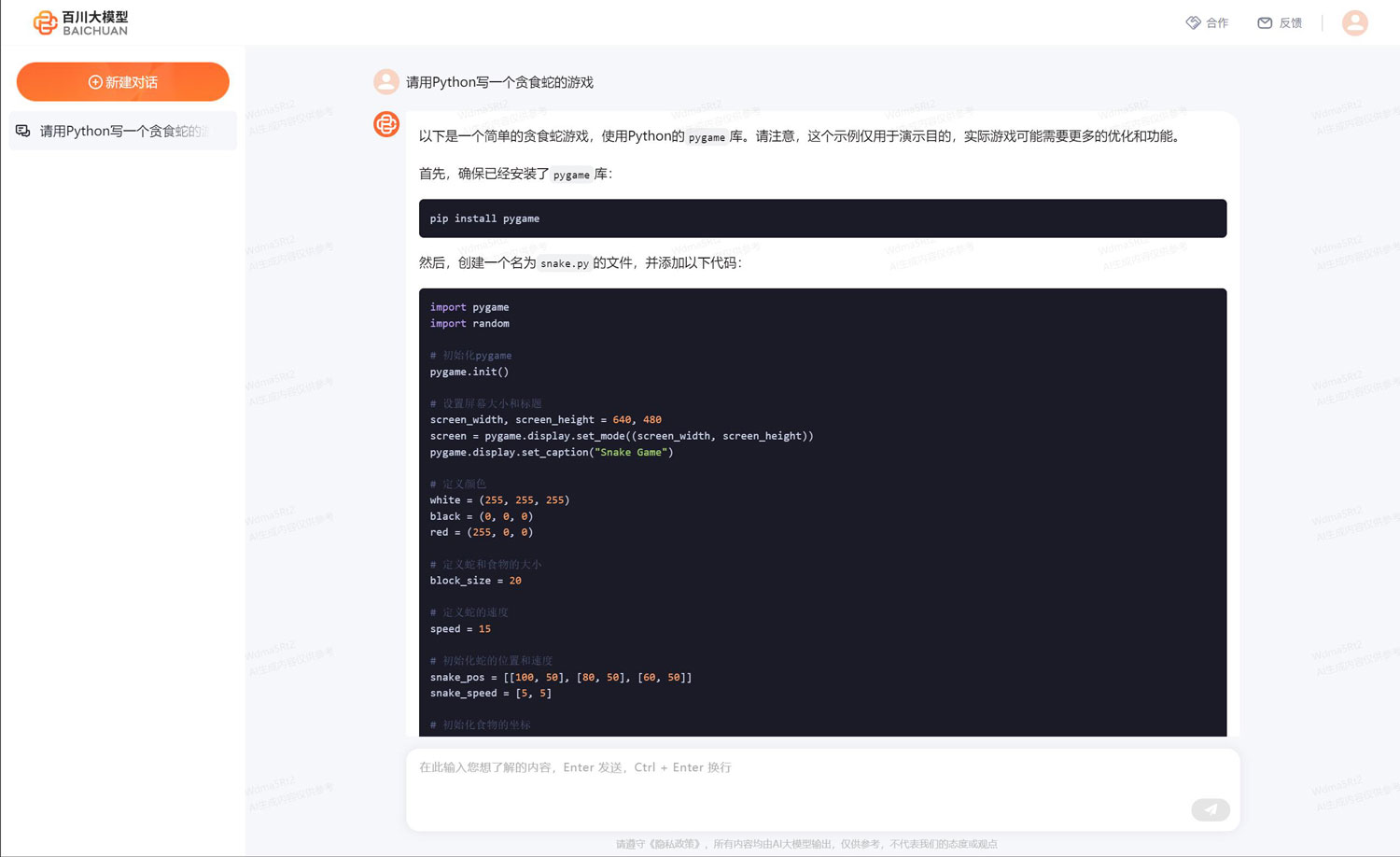Click the import pygame line in code

(x=469, y=307)
